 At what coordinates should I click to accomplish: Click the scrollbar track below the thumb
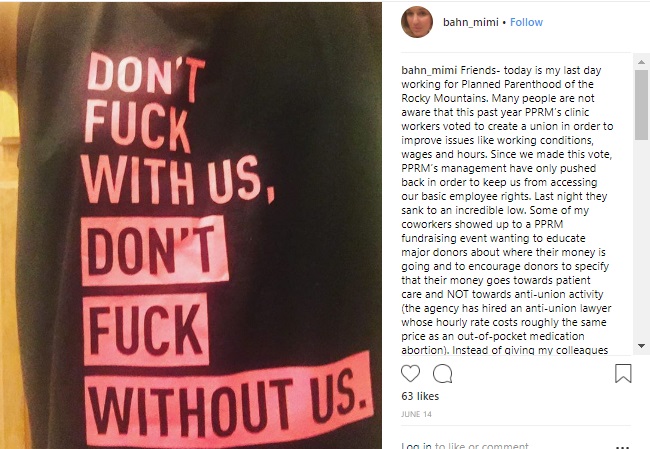[641, 240]
